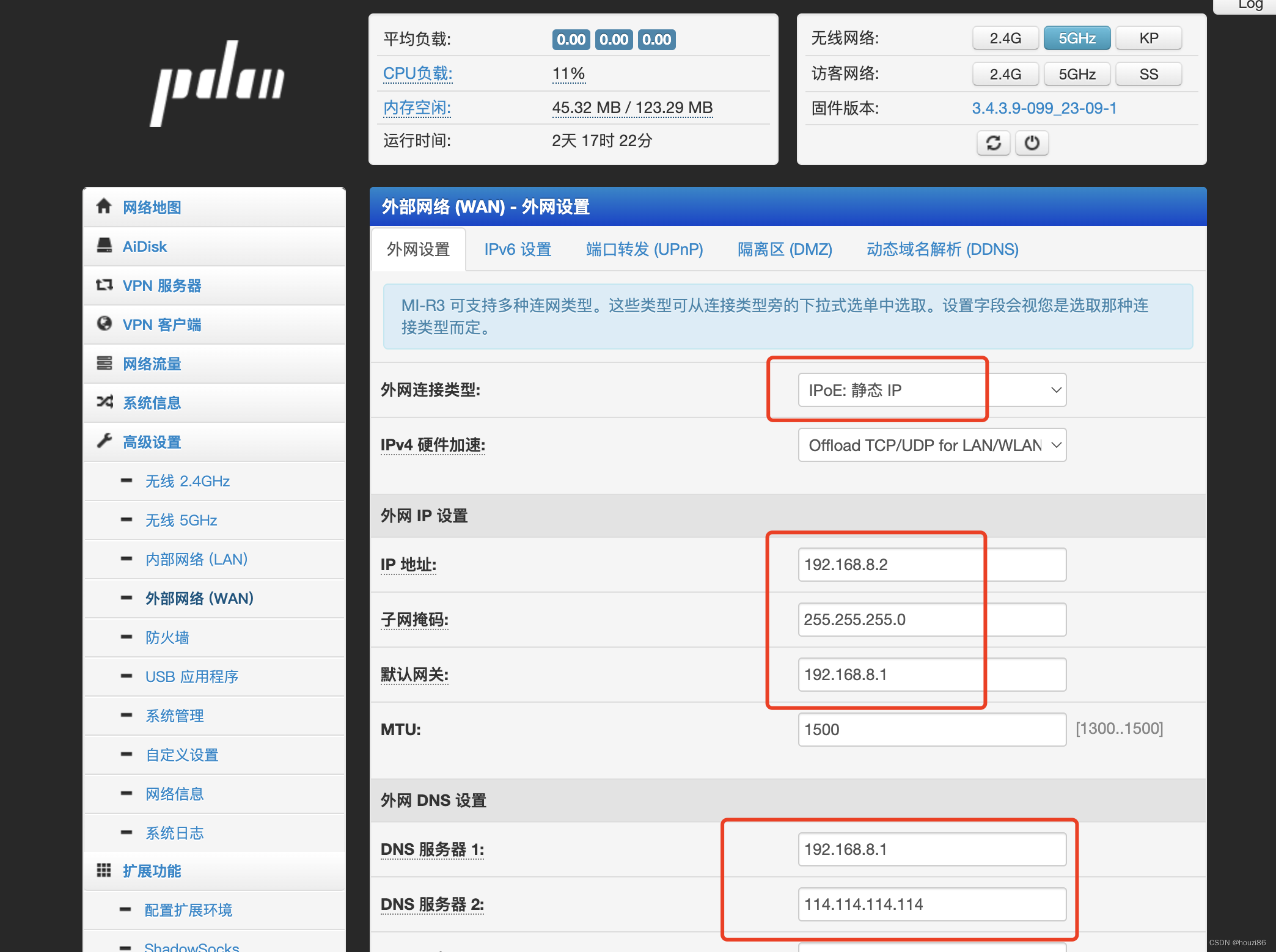Click the wrench icon beside 高级设置

click(104, 441)
